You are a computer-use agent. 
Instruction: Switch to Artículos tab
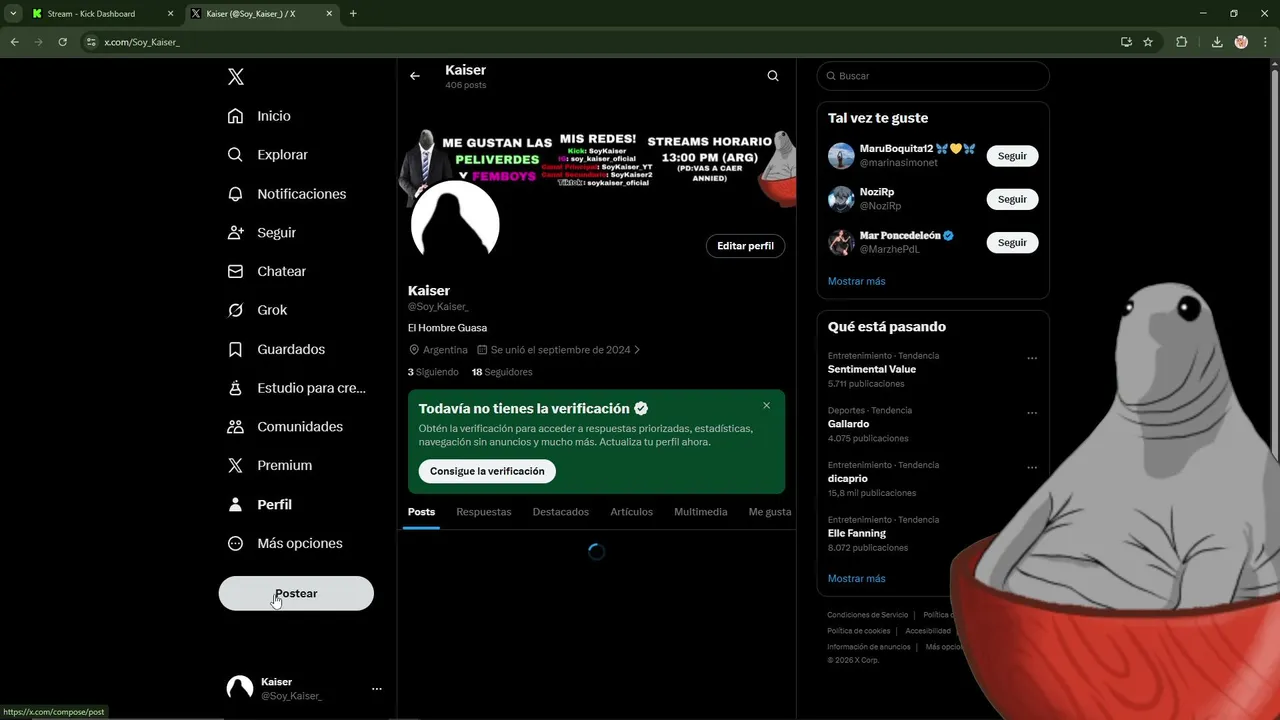(632, 512)
